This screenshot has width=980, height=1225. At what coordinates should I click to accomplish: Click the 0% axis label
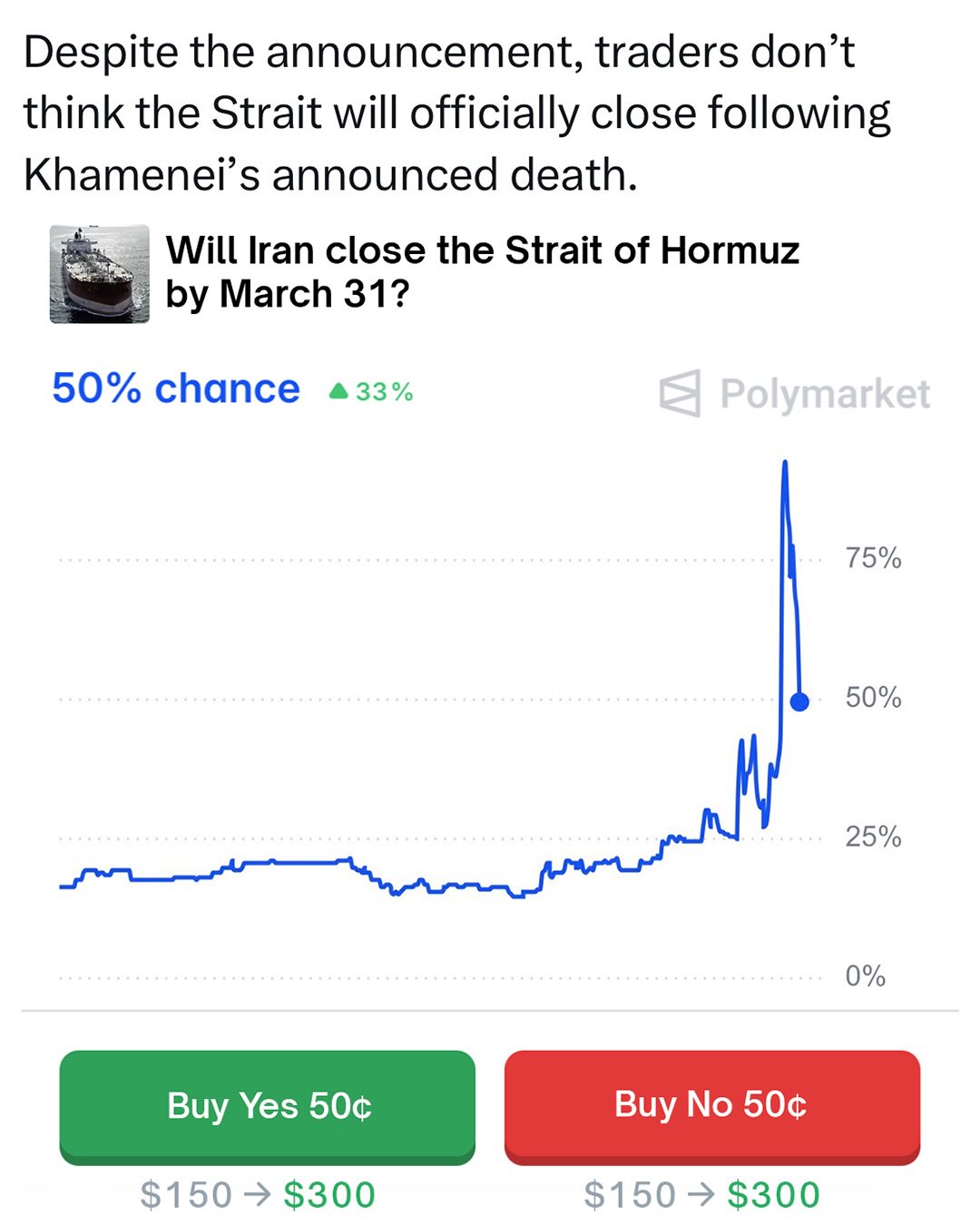(x=865, y=975)
